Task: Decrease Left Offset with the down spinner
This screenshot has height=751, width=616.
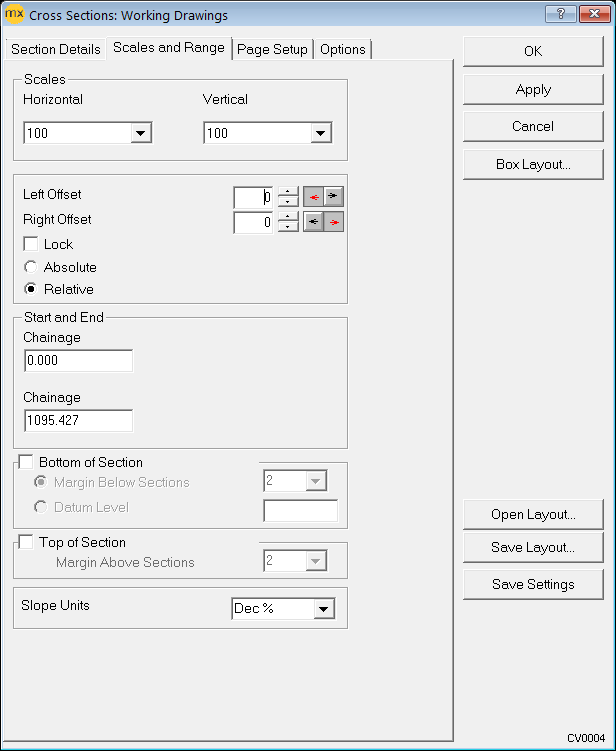Action: coord(288,202)
